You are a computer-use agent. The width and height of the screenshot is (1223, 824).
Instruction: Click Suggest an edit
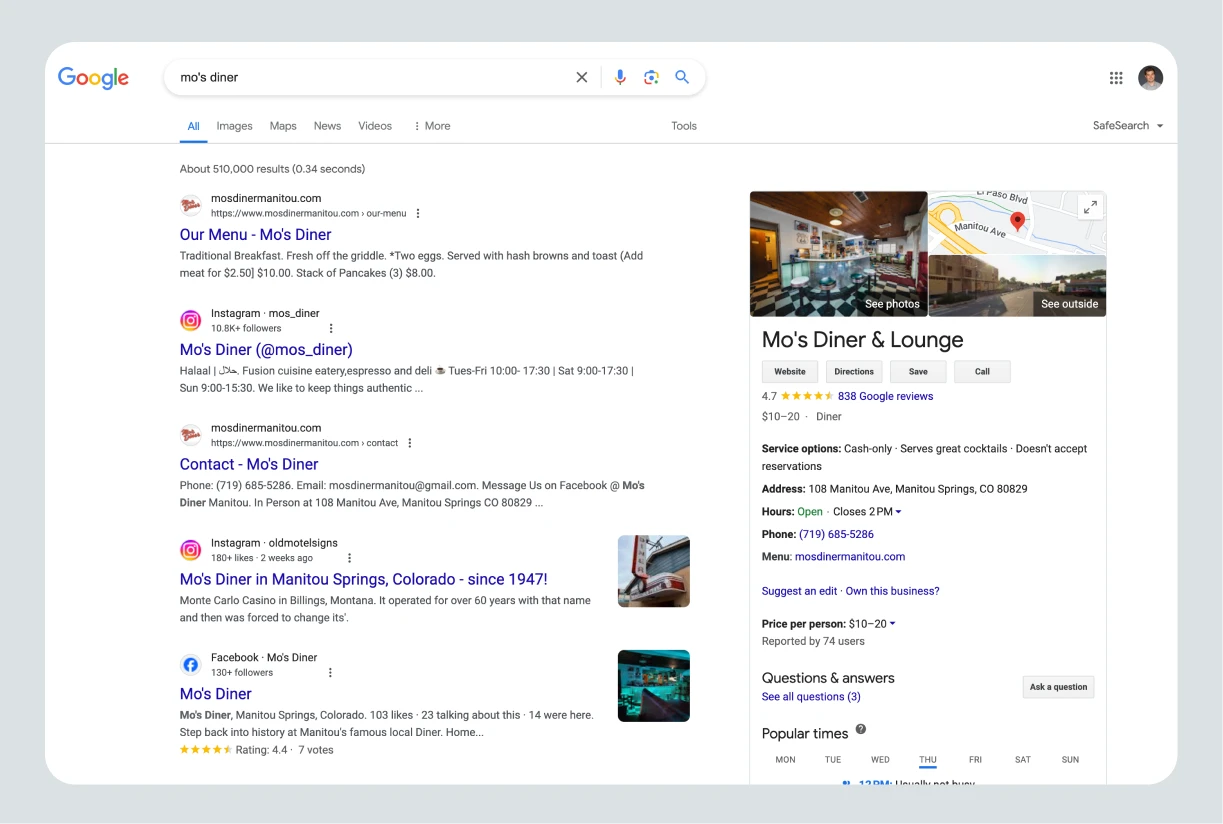click(800, 591)
